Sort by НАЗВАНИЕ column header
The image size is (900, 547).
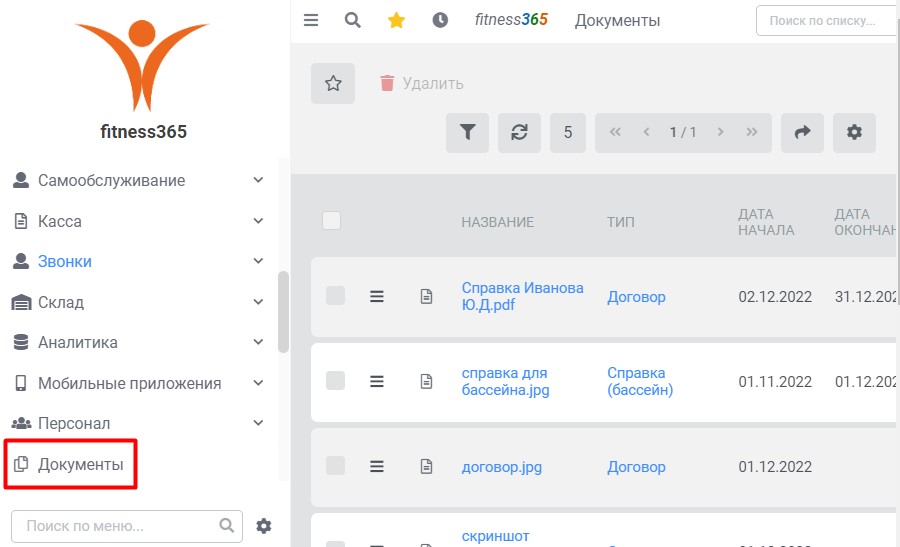[x=497, y=222]
